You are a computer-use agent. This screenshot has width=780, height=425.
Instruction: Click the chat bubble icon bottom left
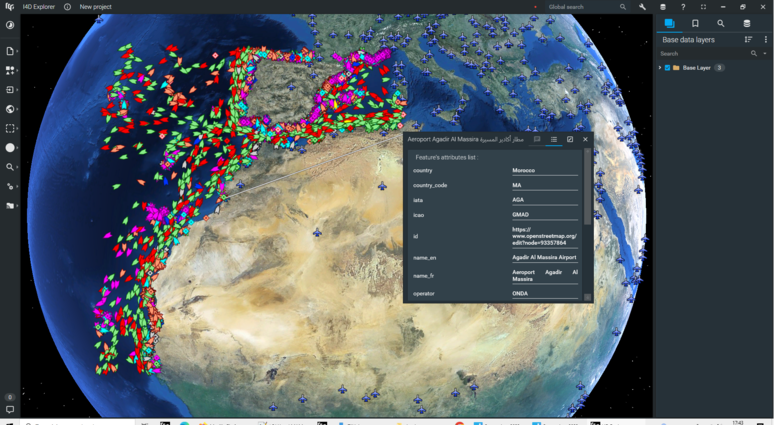(9, 410)
